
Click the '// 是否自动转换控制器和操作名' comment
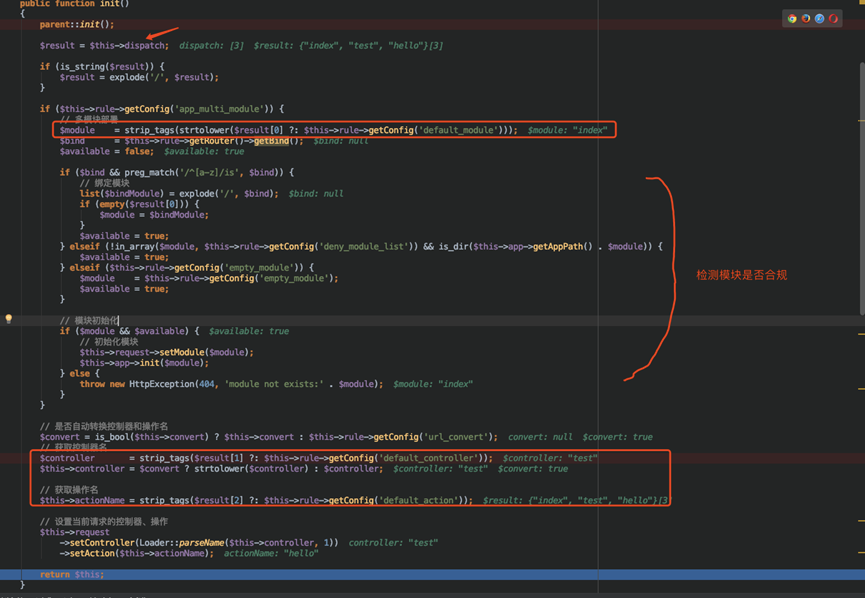point(104,426)
